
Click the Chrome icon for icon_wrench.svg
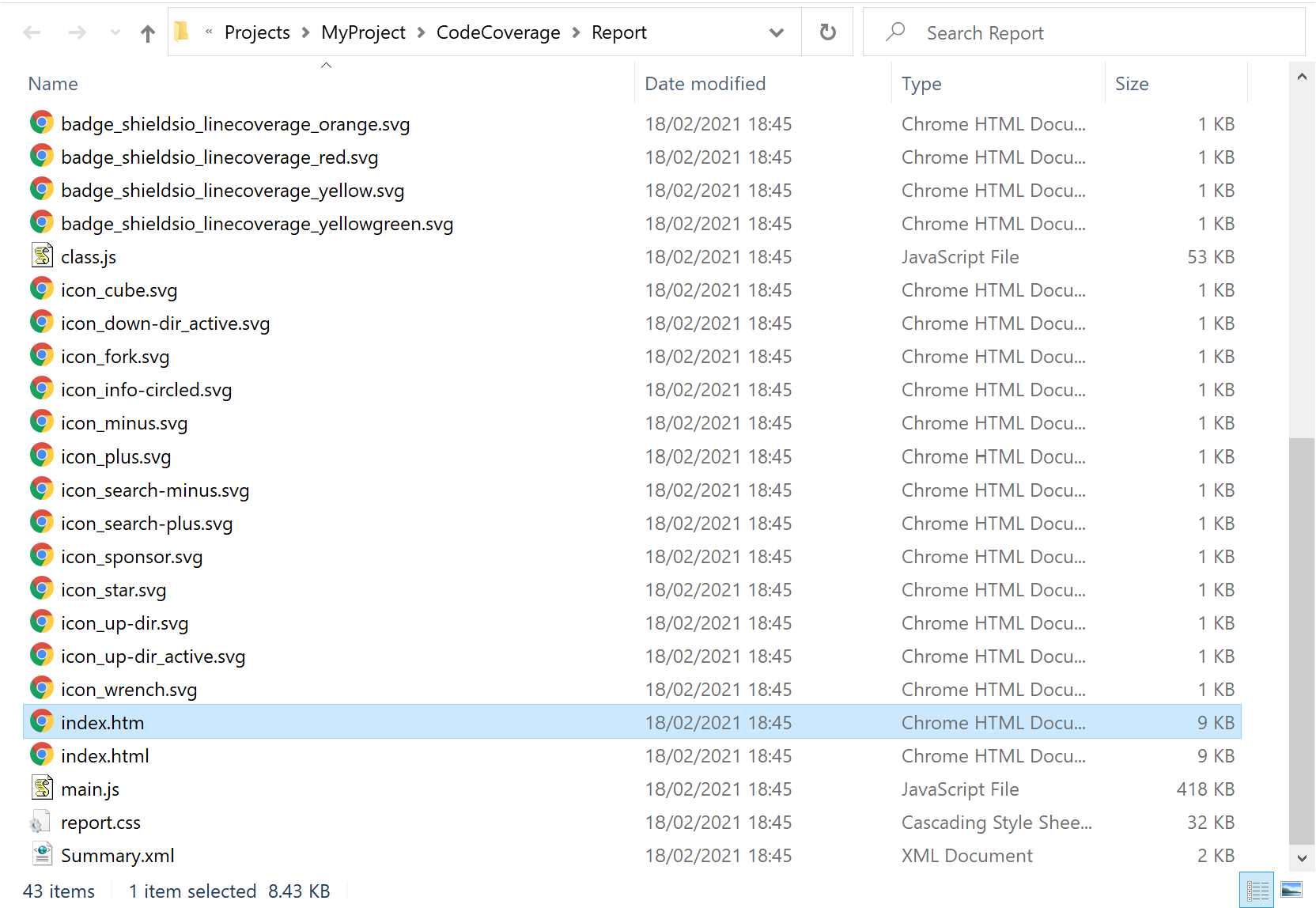[x=42, y=687]
